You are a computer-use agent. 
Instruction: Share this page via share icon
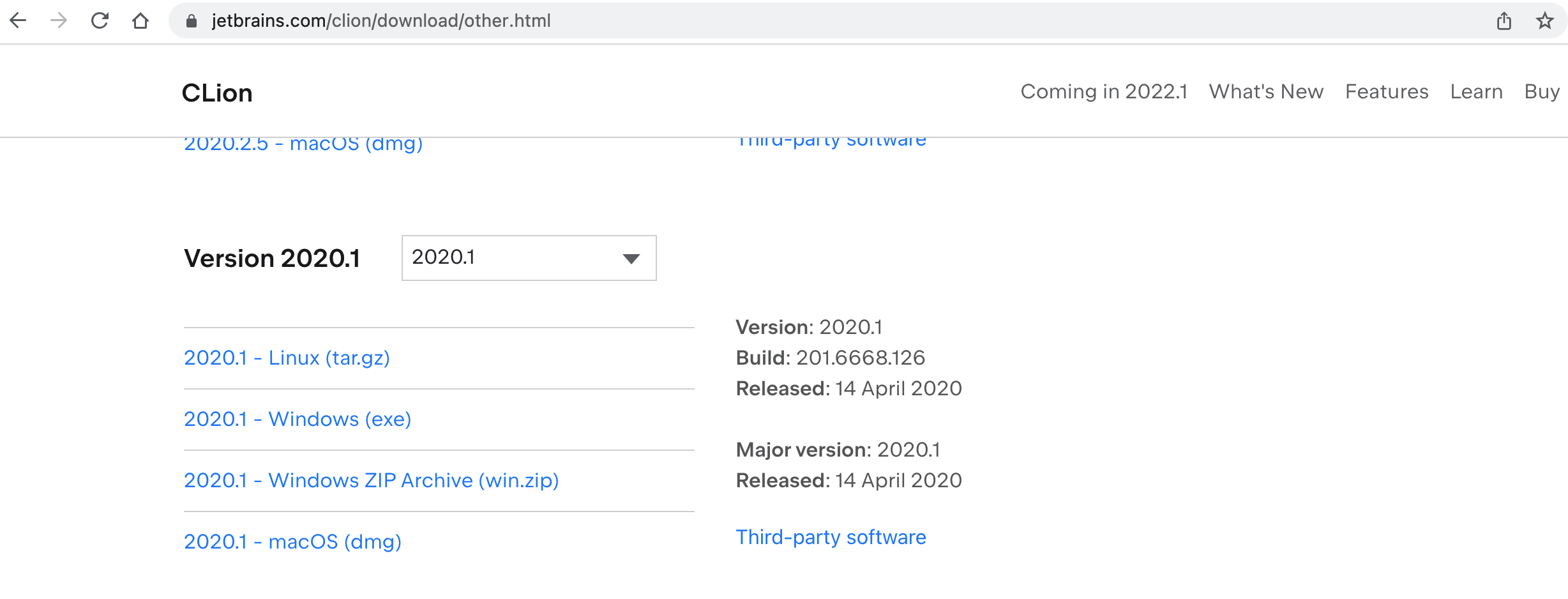click(1504, 21)
